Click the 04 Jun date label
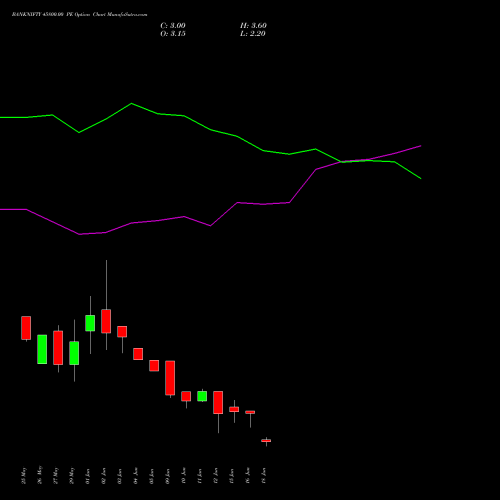 136,476
